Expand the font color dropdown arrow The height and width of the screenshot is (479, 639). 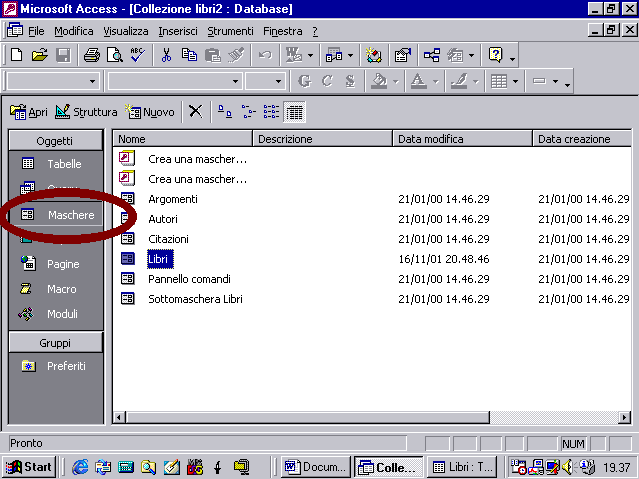coord(436,82)
